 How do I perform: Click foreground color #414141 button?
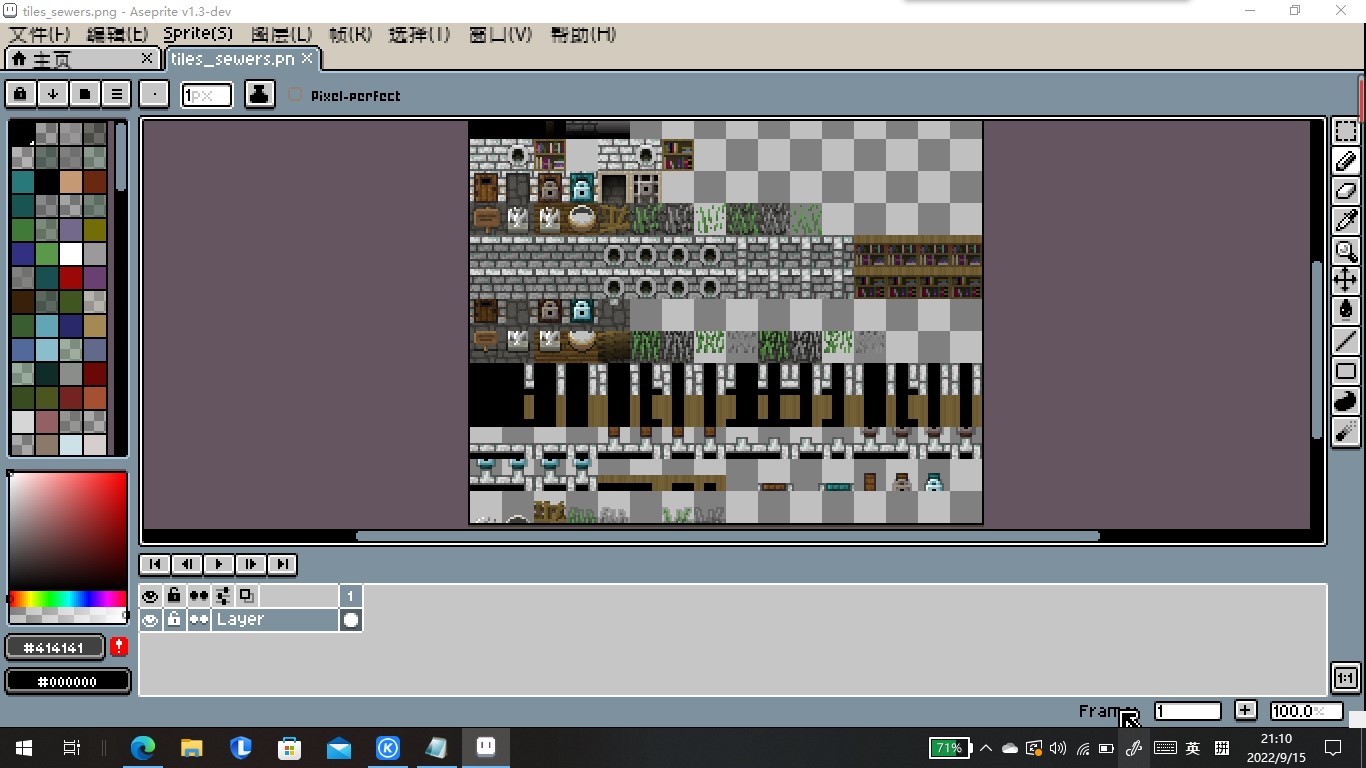[x=56, y=648]
